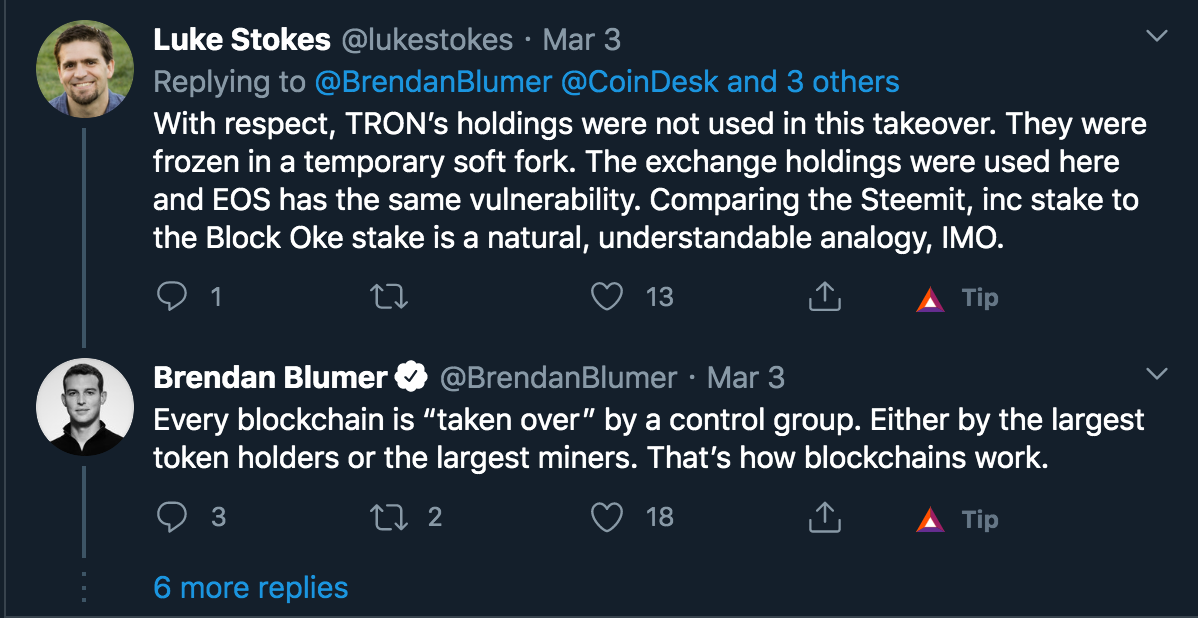Open Brendan Blumer tweet's Mar 3 timestamp

click(746, 377)
